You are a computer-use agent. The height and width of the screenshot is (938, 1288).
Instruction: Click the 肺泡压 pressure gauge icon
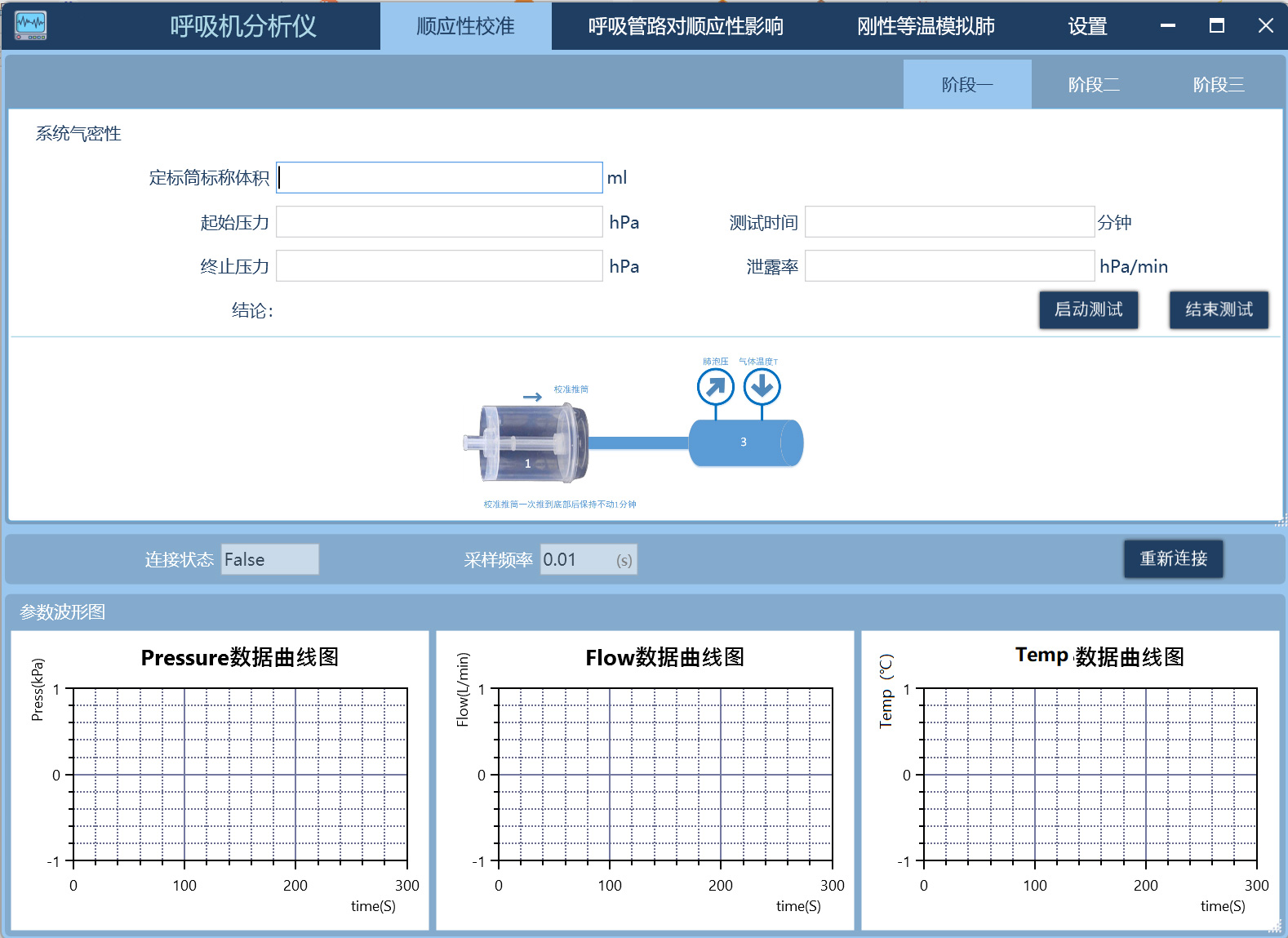715,386
